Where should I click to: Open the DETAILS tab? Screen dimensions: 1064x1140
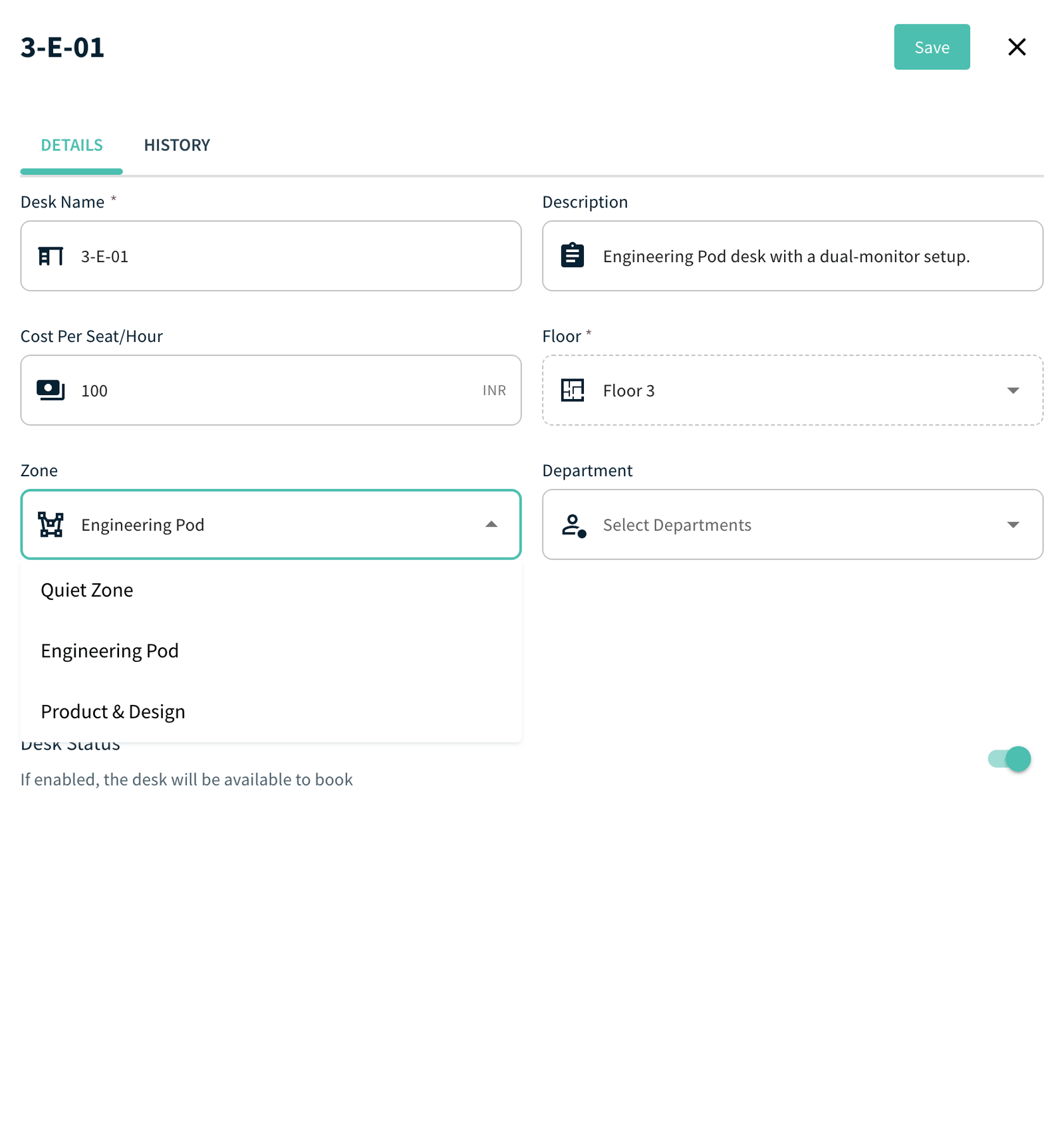point(72,145)
